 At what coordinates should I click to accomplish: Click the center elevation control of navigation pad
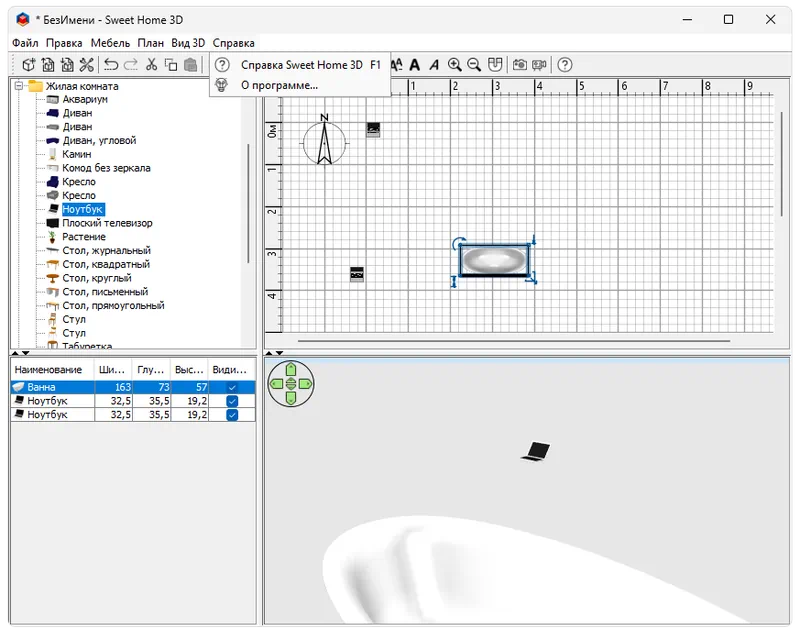tap(291, 384)
